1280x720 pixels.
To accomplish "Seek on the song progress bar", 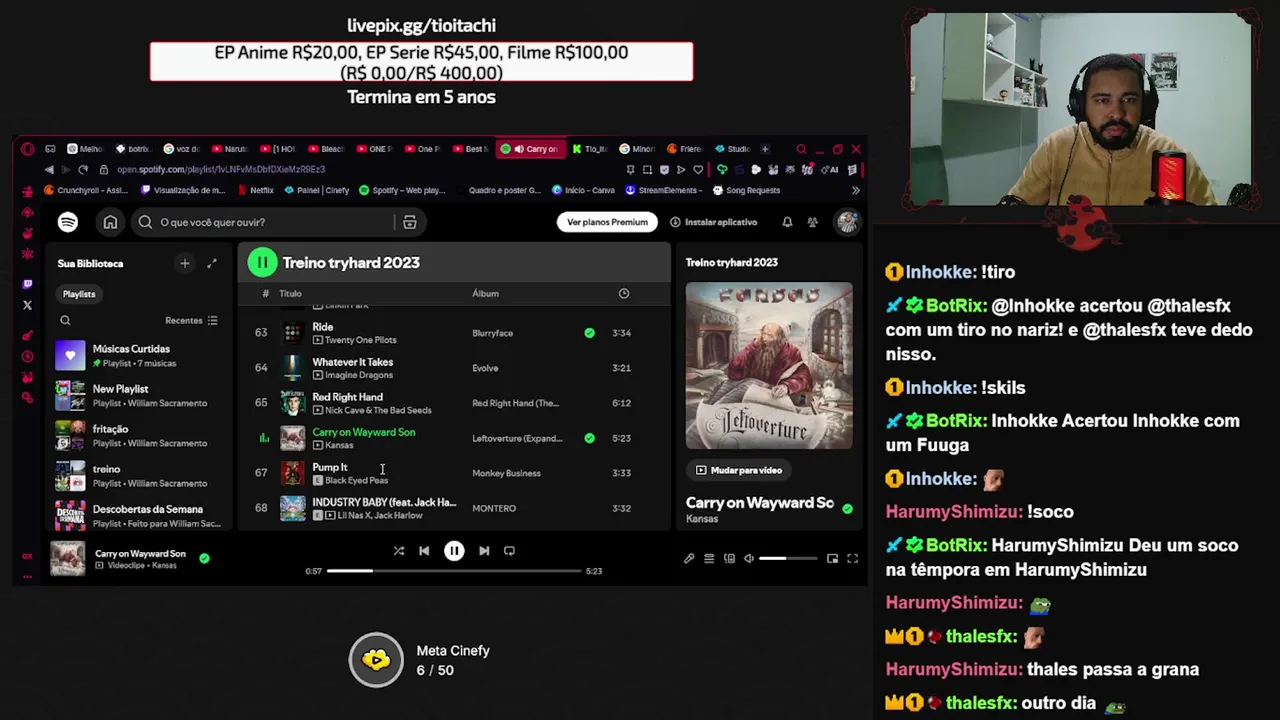I will pyautogui.click(x=454, y=571).
